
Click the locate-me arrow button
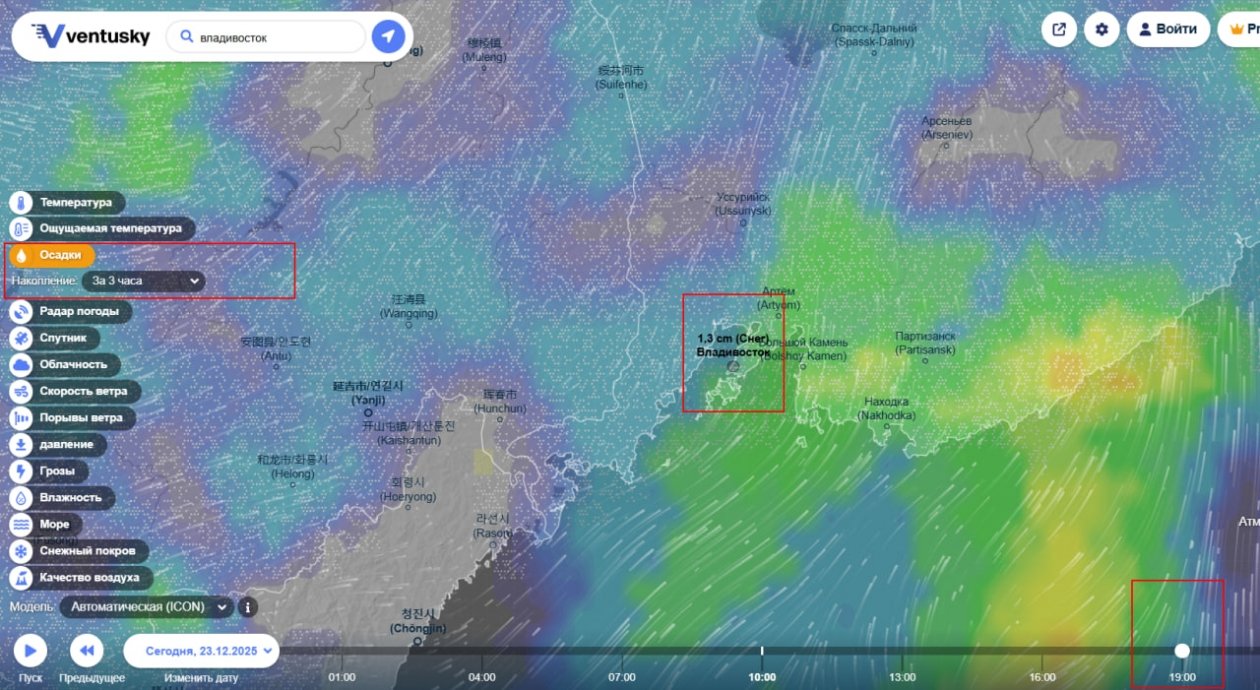click(x=388, y=37)
